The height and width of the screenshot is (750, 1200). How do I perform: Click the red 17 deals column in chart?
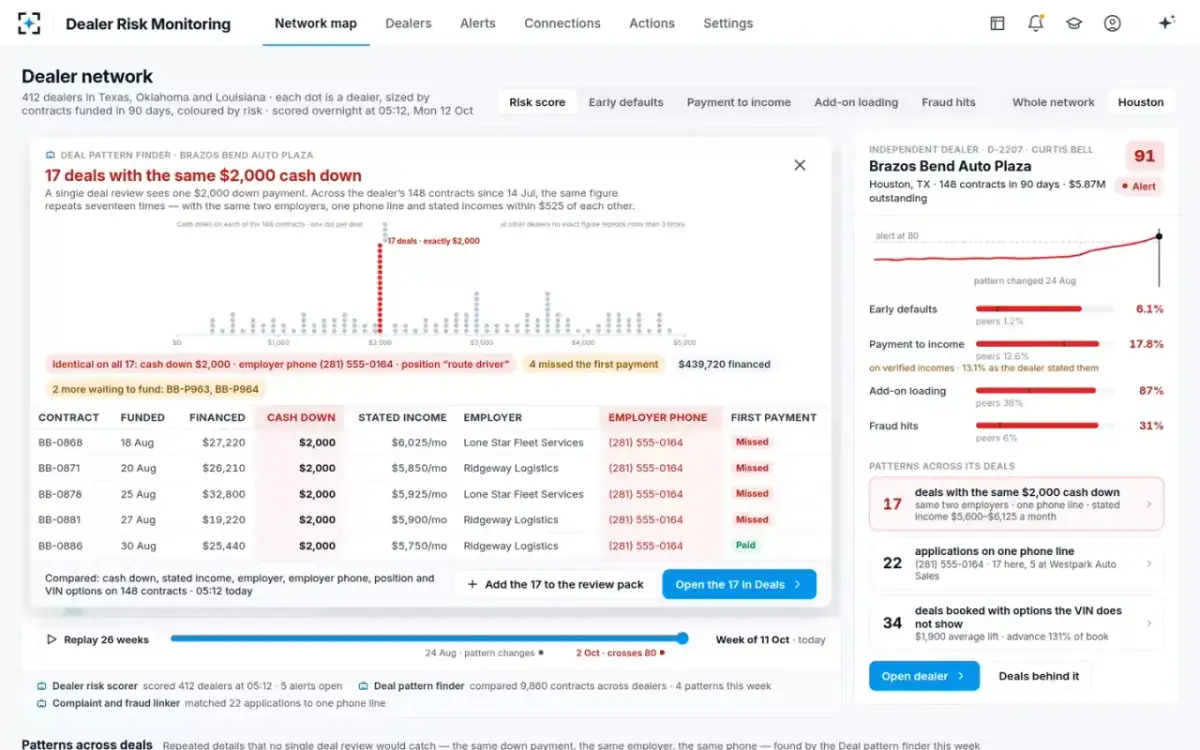click(x=379, y=288)
